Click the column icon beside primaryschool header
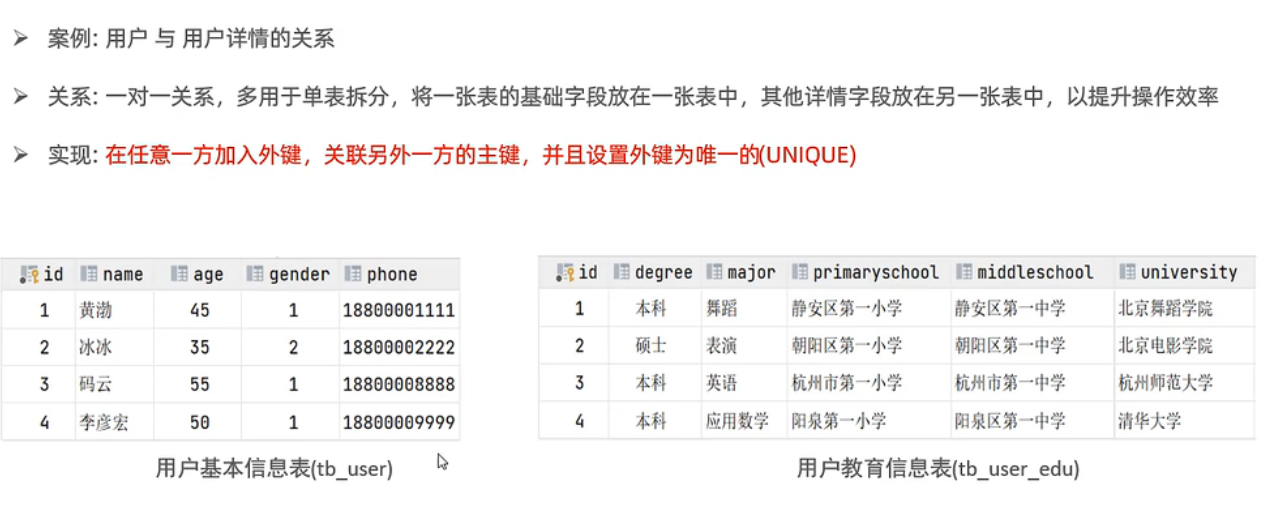 coord(799,272)
